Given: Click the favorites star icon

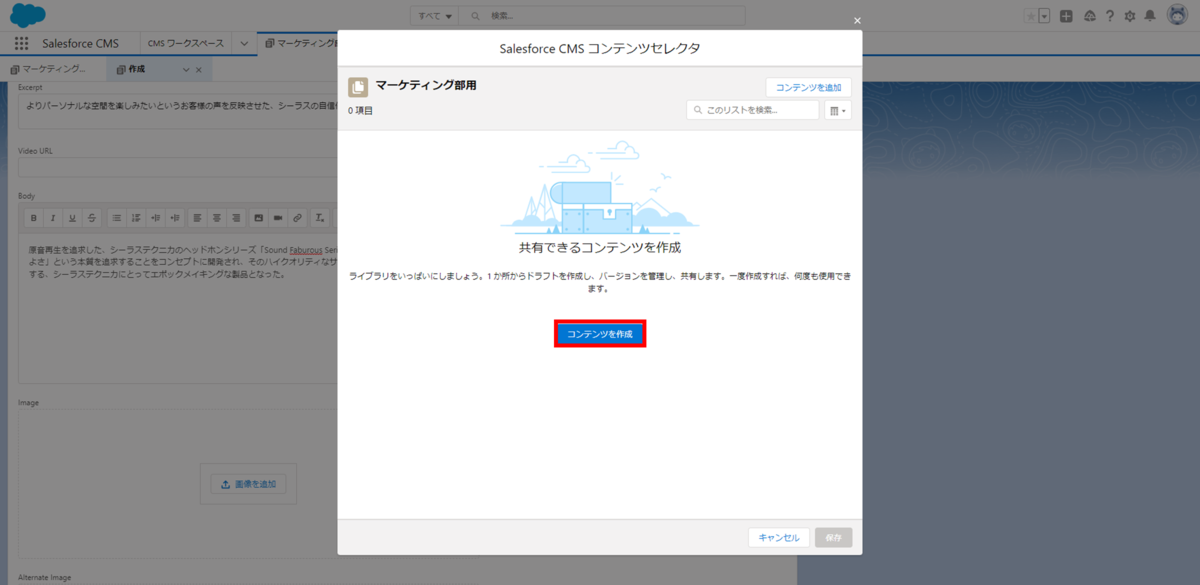Looking at the screenshot, I should [1031, 16].
